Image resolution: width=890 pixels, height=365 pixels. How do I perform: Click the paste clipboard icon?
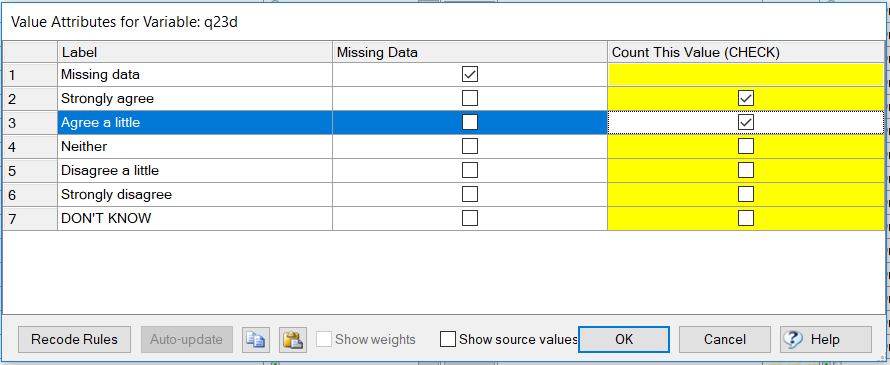tap(293, 339)
